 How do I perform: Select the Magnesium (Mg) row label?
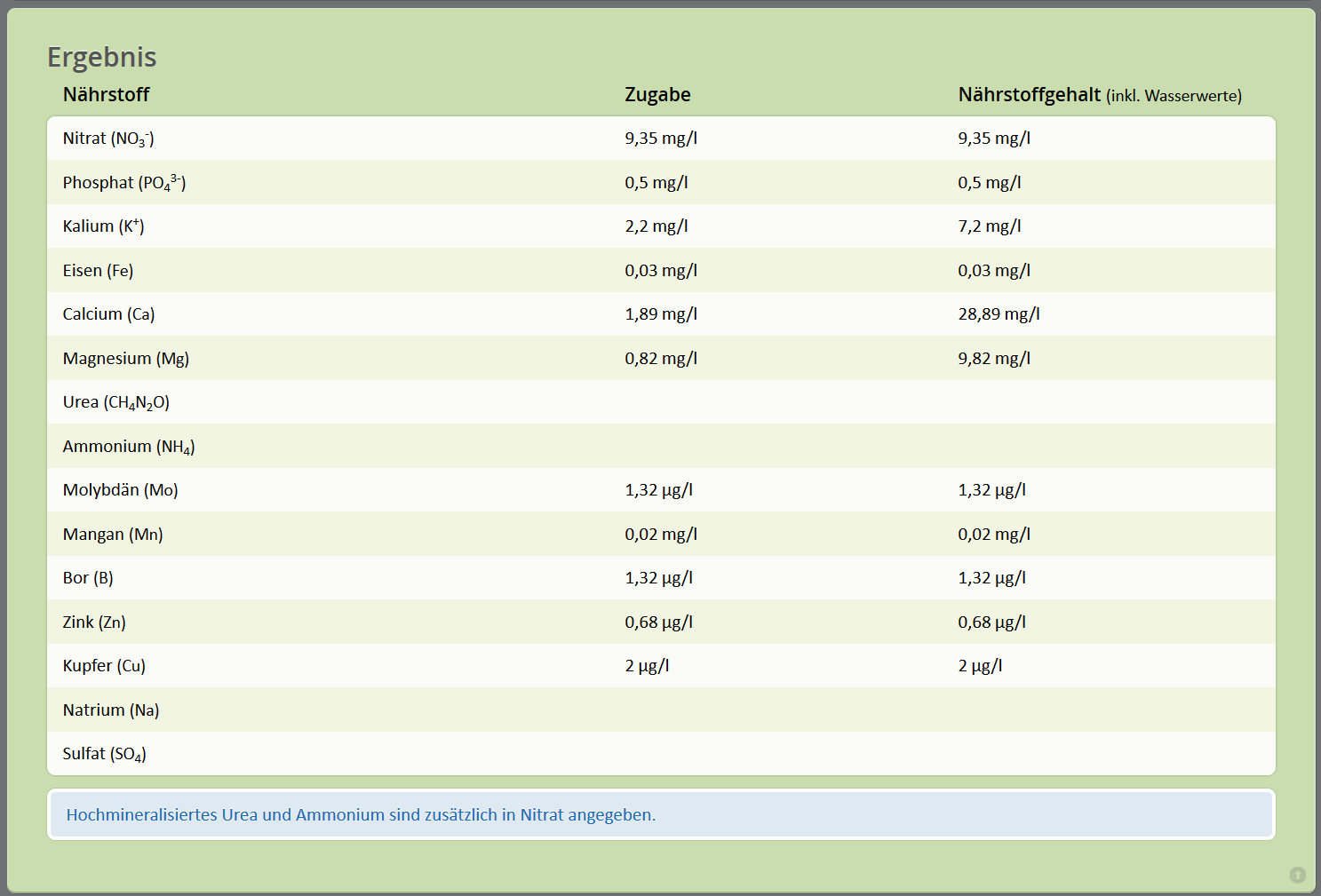coord(126,358)
